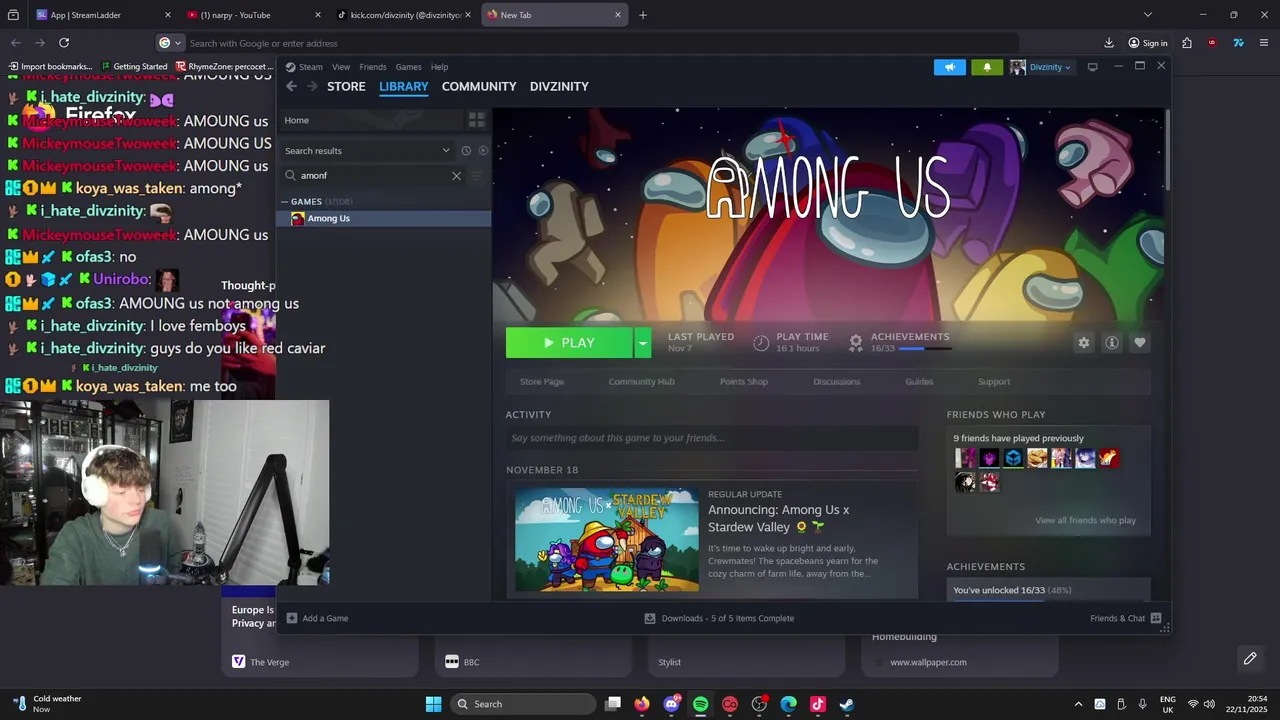Open the browser extensions icon
The width and height of the screenshot is (1280, 720).
[1187, 43]
